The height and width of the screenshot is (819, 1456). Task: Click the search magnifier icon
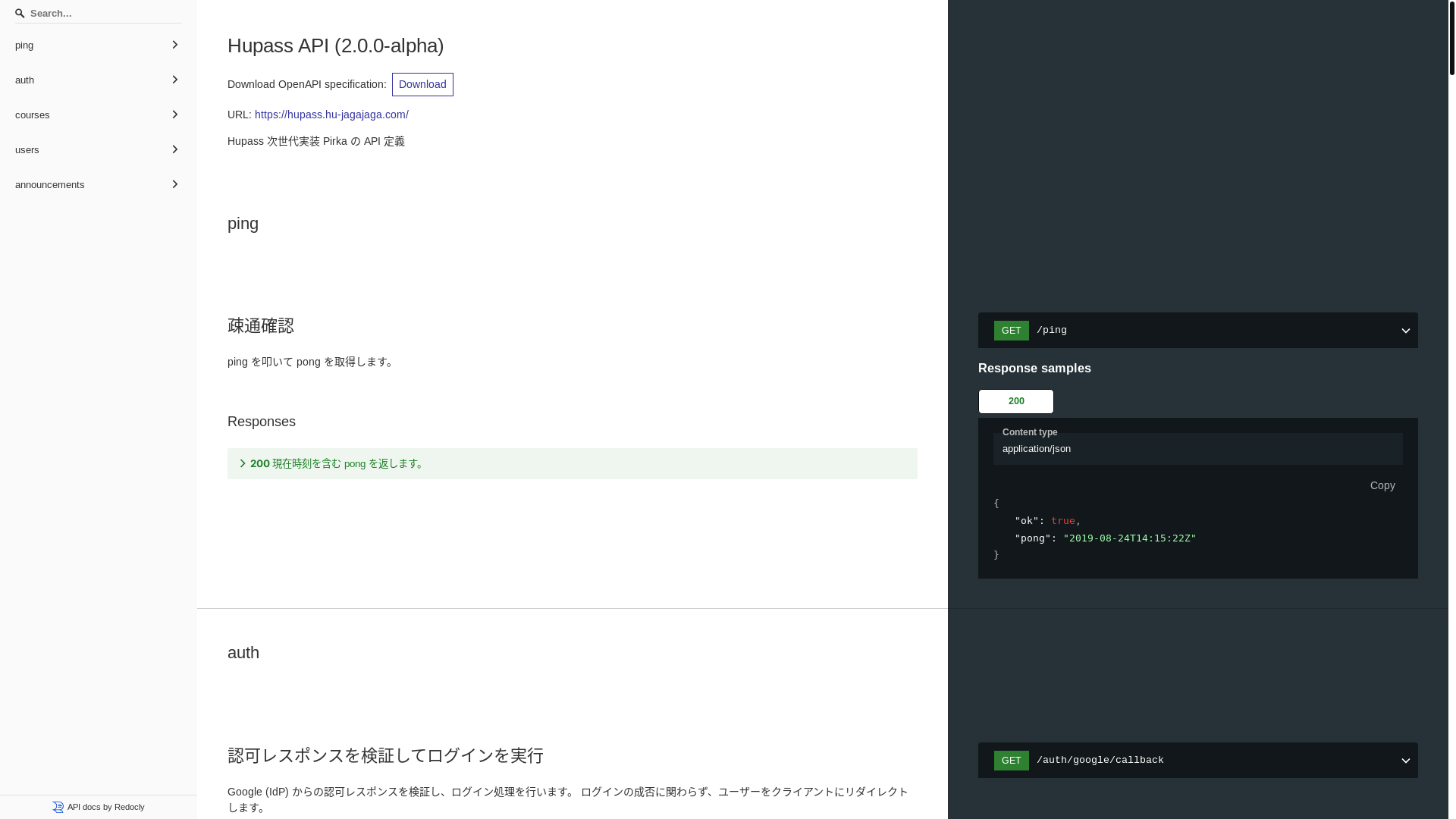coord(20,14)
